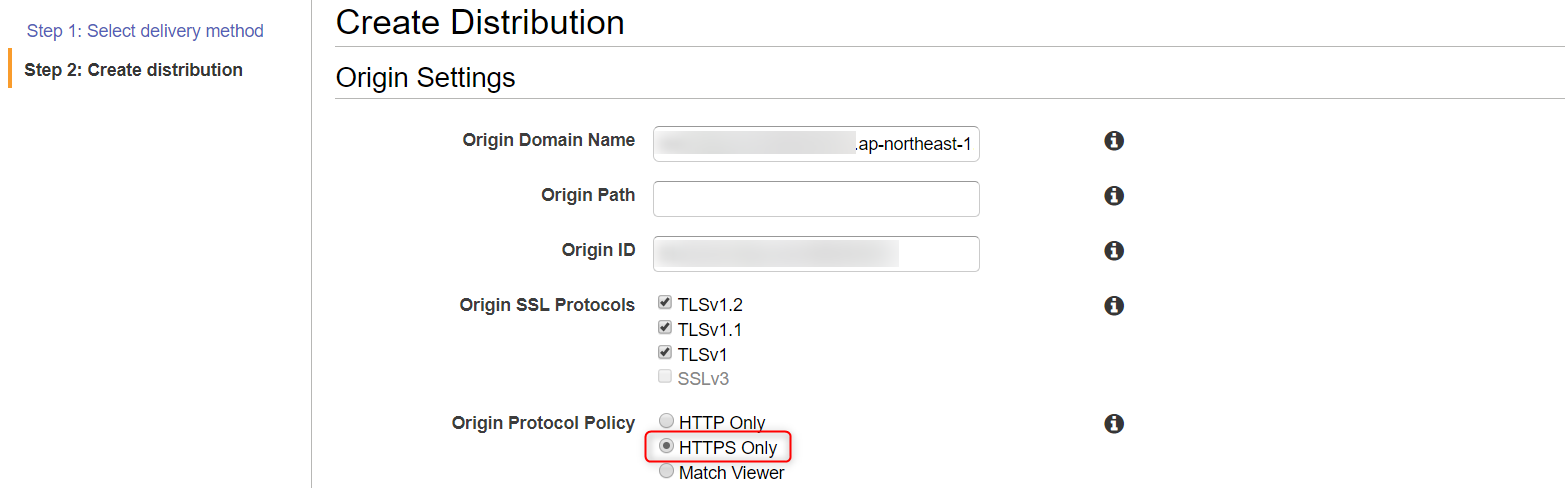Image resolution: width=1565 pixels, height=488 pixels.
Task: Enable the SSLv3 checkbox
Action: 665,377
